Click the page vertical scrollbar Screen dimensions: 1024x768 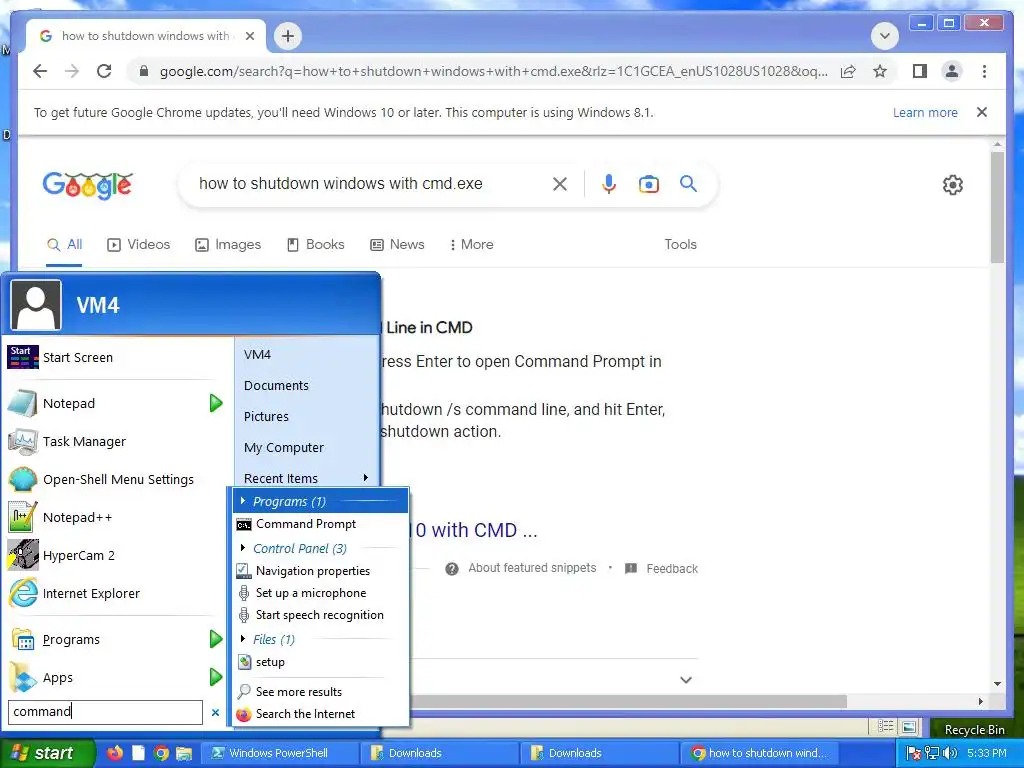click(997, 206)
